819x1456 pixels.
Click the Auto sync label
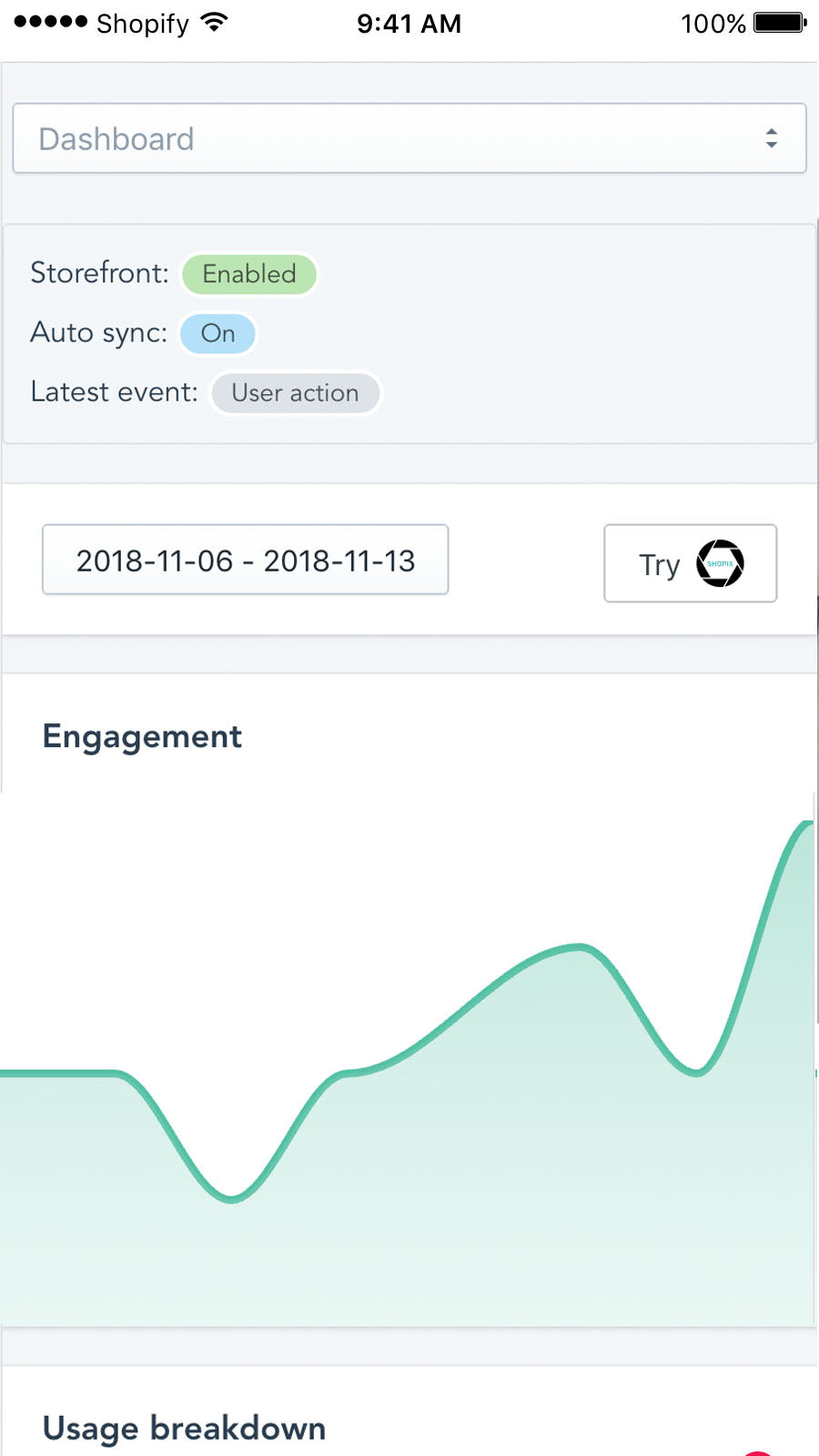coord(98,332)
